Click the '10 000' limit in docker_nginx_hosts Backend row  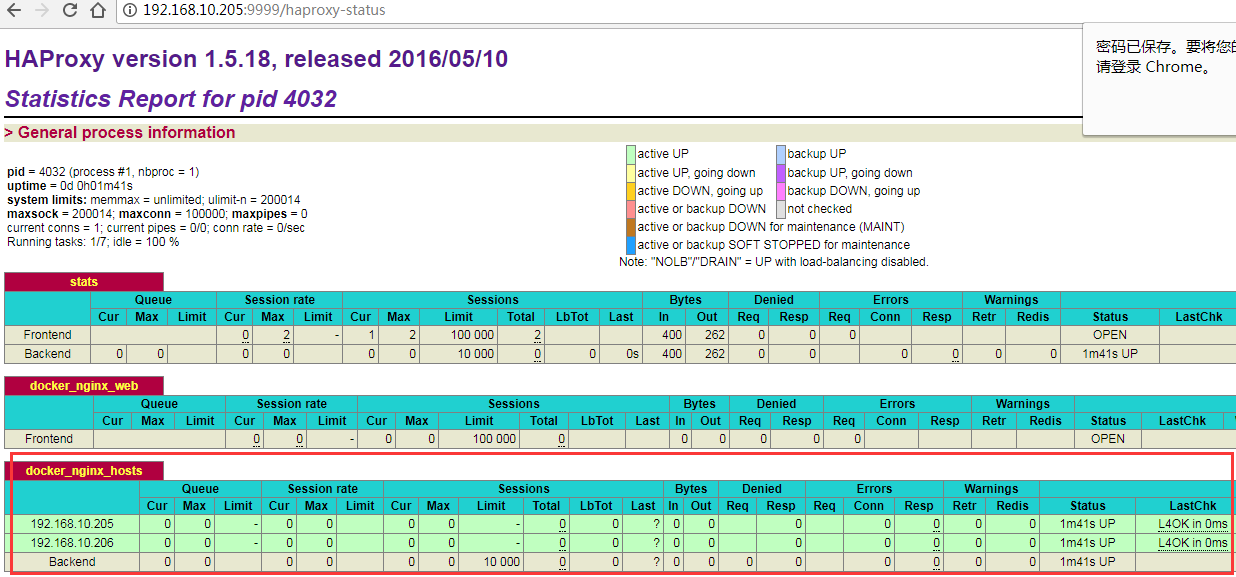tap(501, 562)
